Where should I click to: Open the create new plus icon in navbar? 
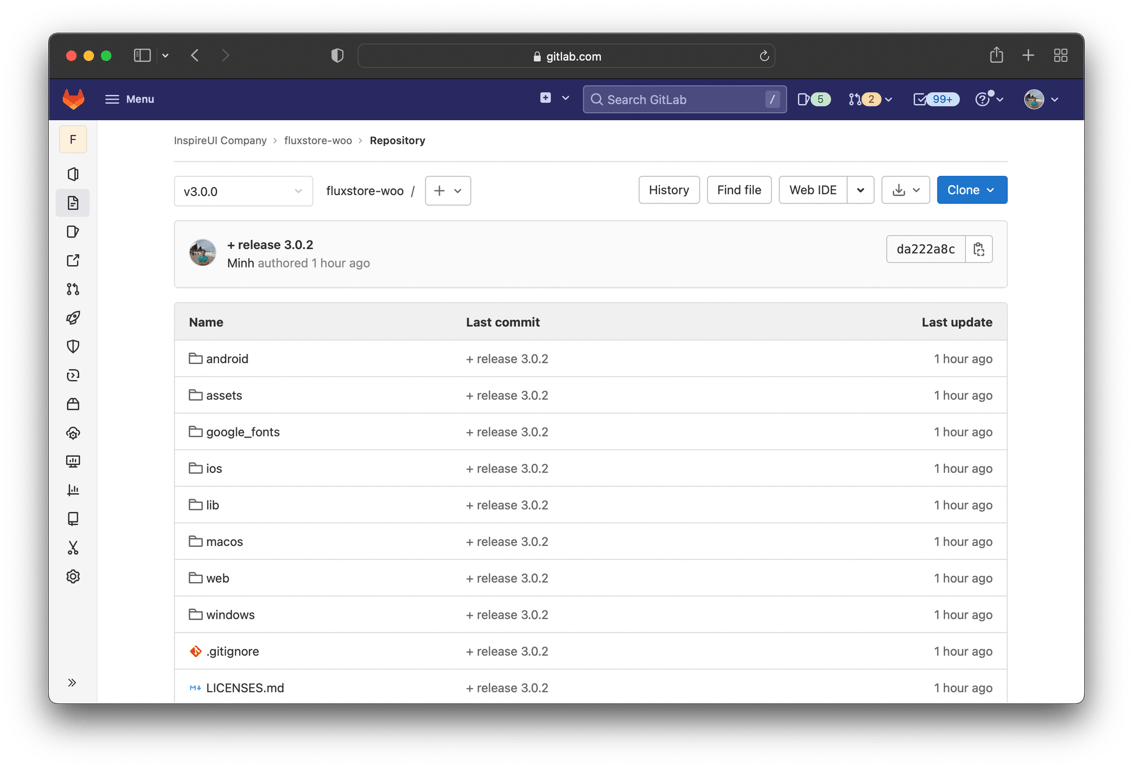546,98
